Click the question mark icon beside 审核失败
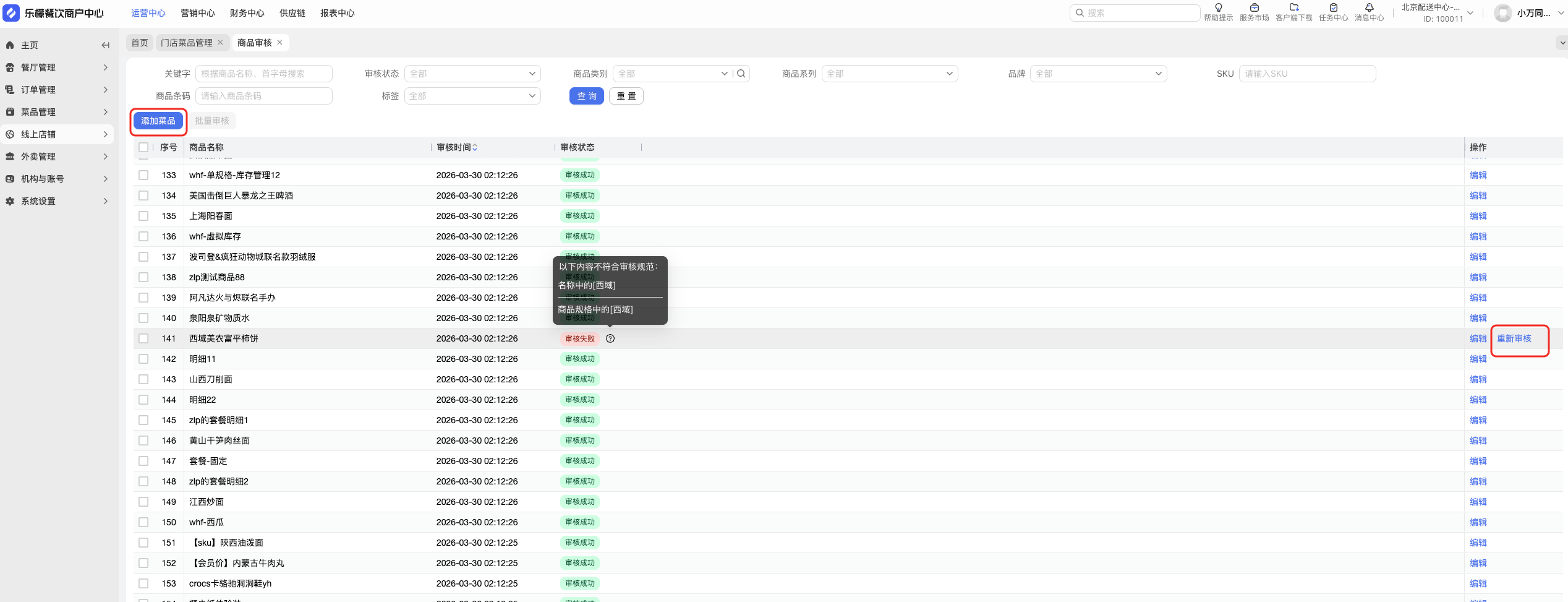Viewport: 1568px width, 602px height. pos(610,338)
